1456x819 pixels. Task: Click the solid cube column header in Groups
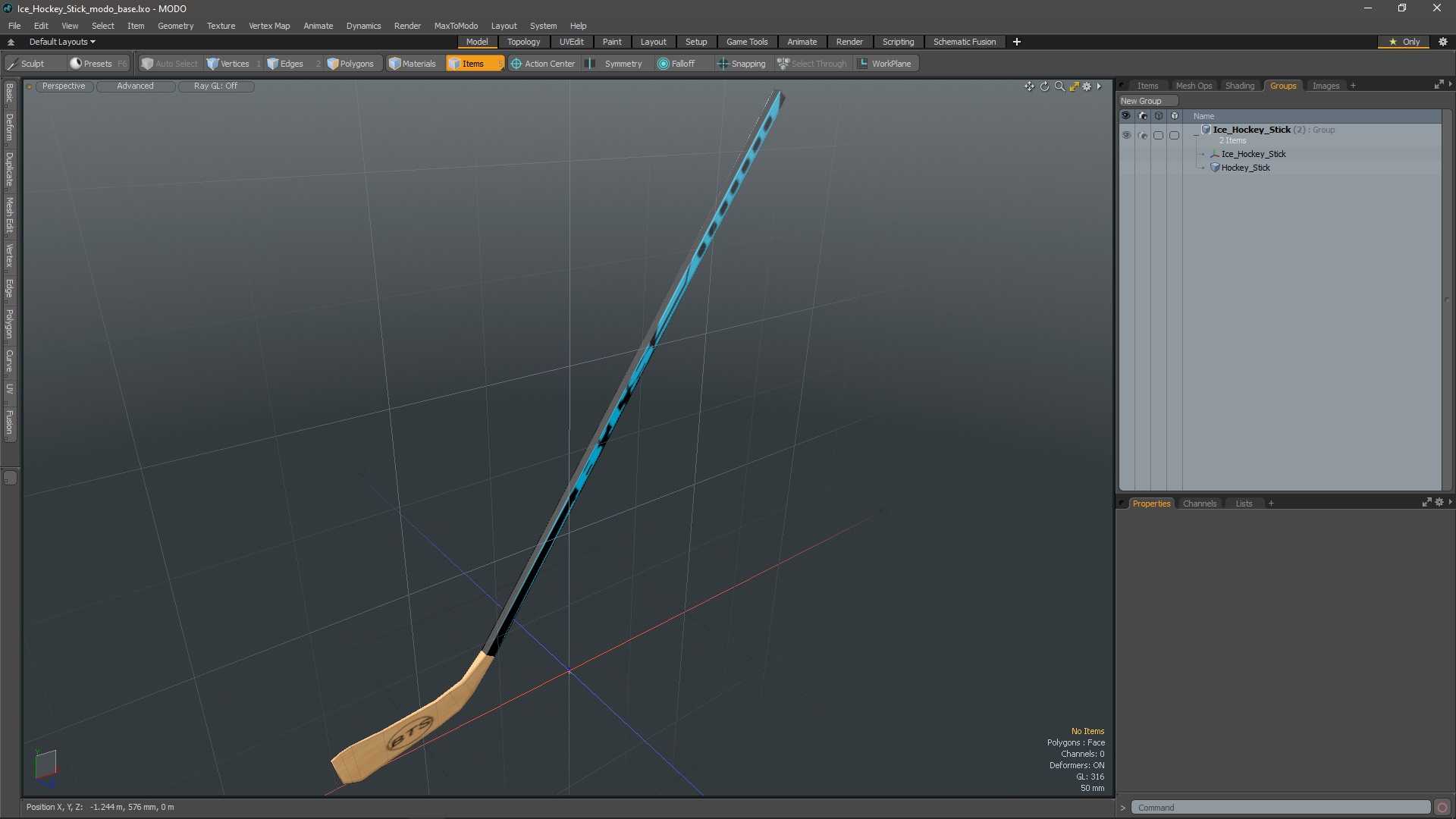click(x=1175, y=116)
